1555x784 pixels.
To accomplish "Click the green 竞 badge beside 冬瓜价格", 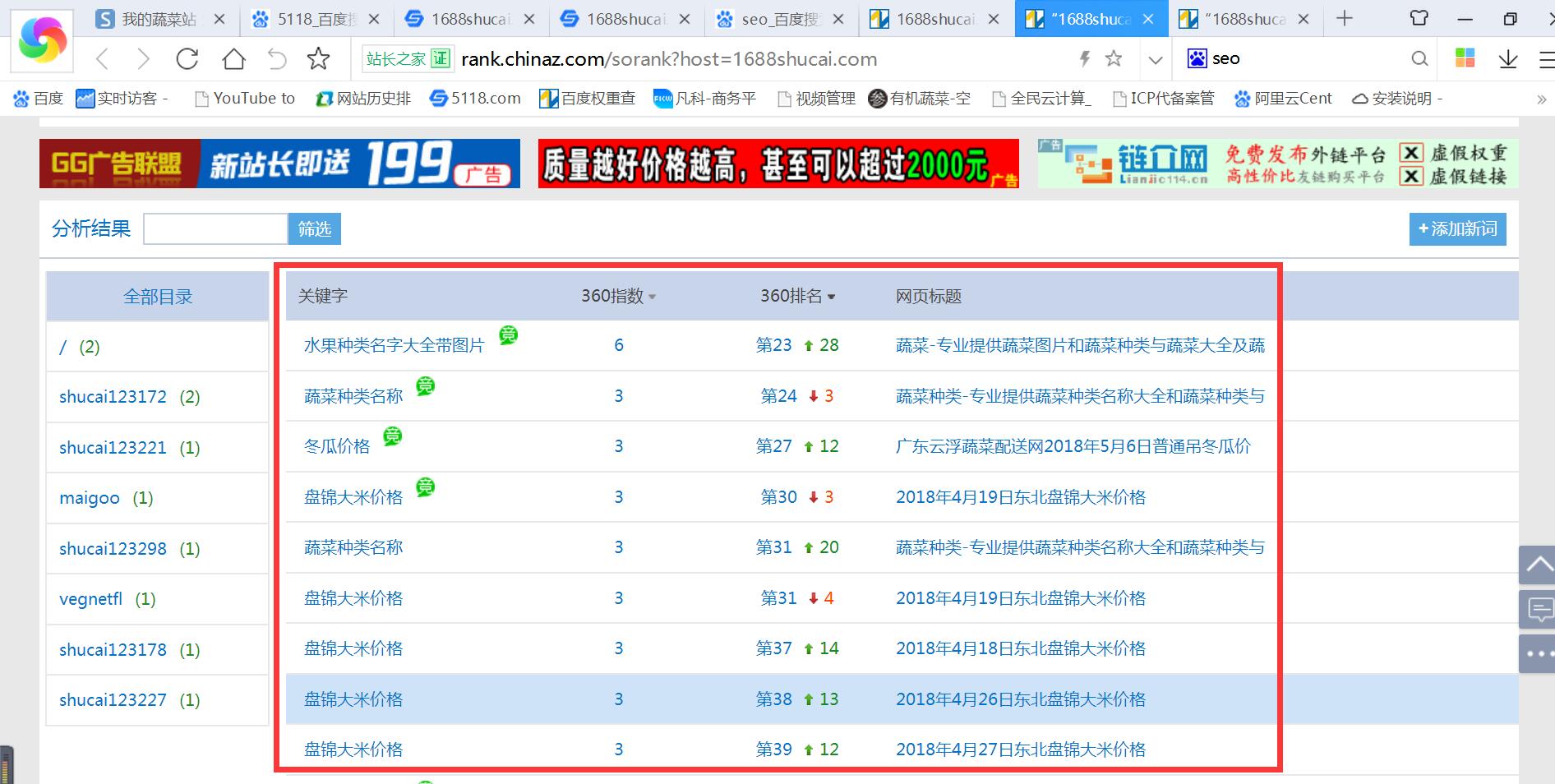I will tap(393, 437).
